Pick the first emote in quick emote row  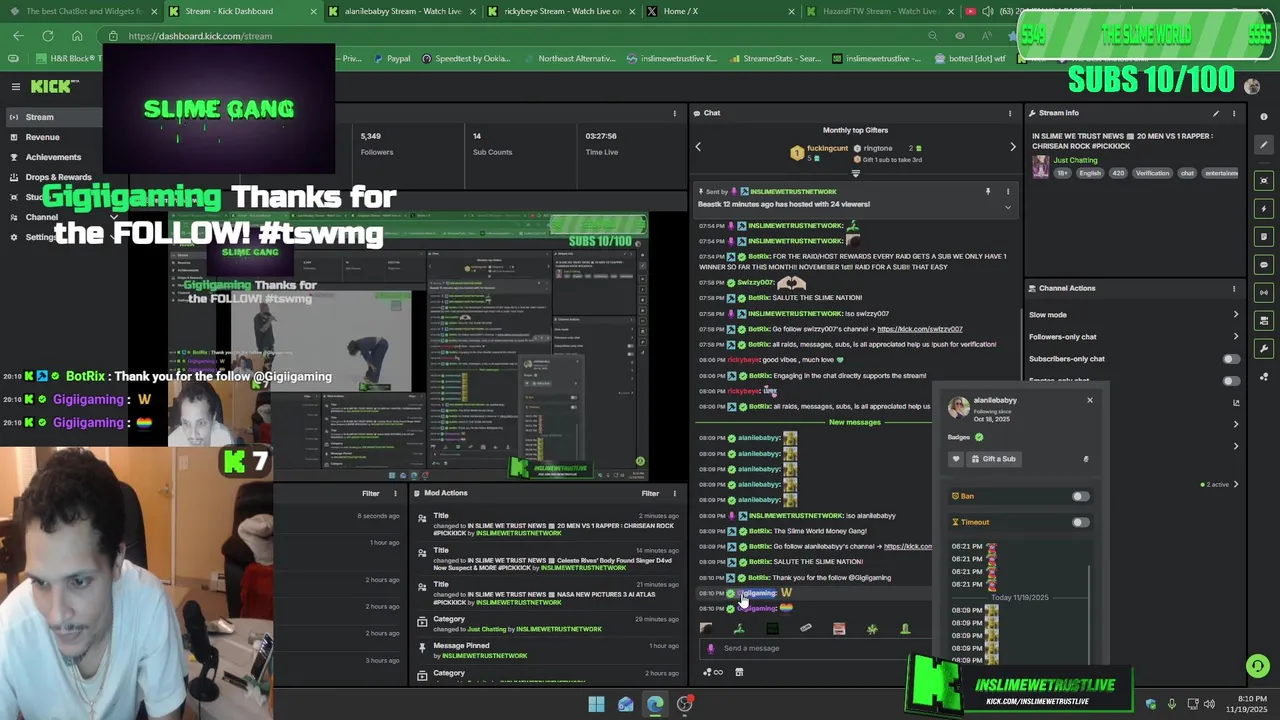[x=706, y=628]
